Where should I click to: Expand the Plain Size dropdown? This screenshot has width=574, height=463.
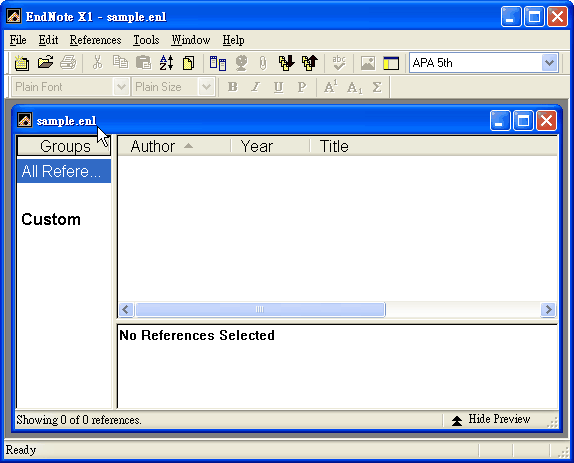point(206,87)
